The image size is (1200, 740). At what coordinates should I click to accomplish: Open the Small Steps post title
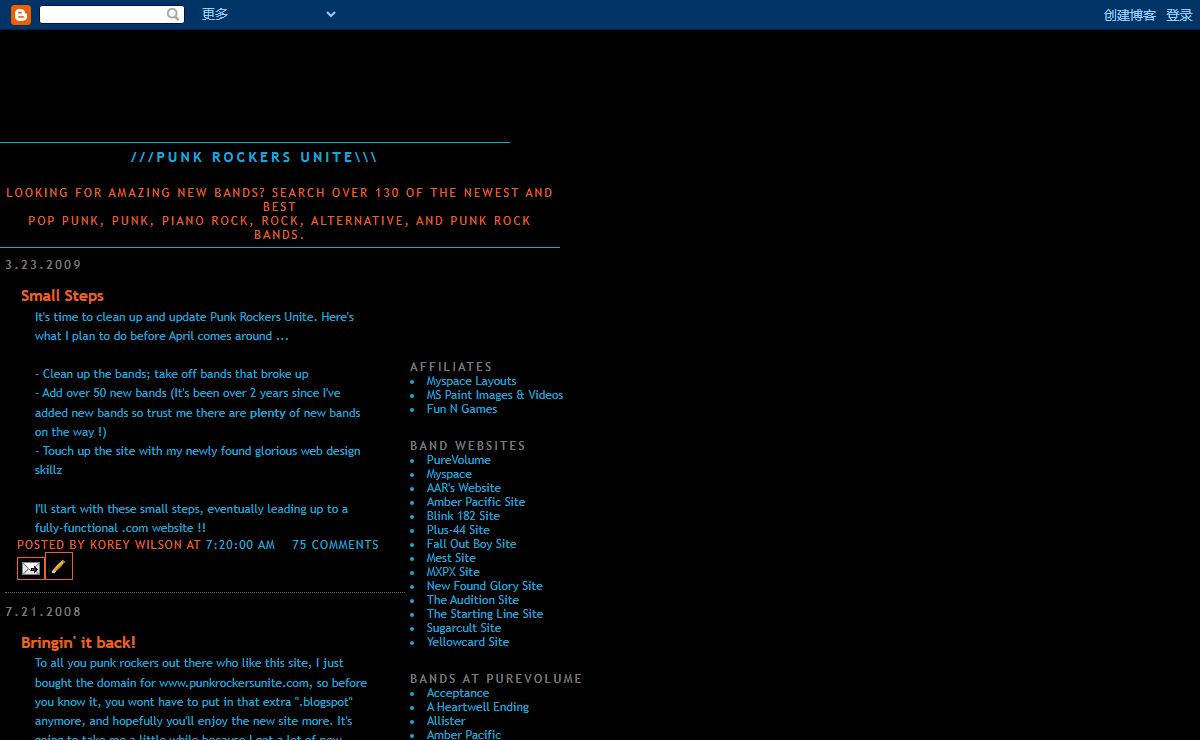coord(62,296)
